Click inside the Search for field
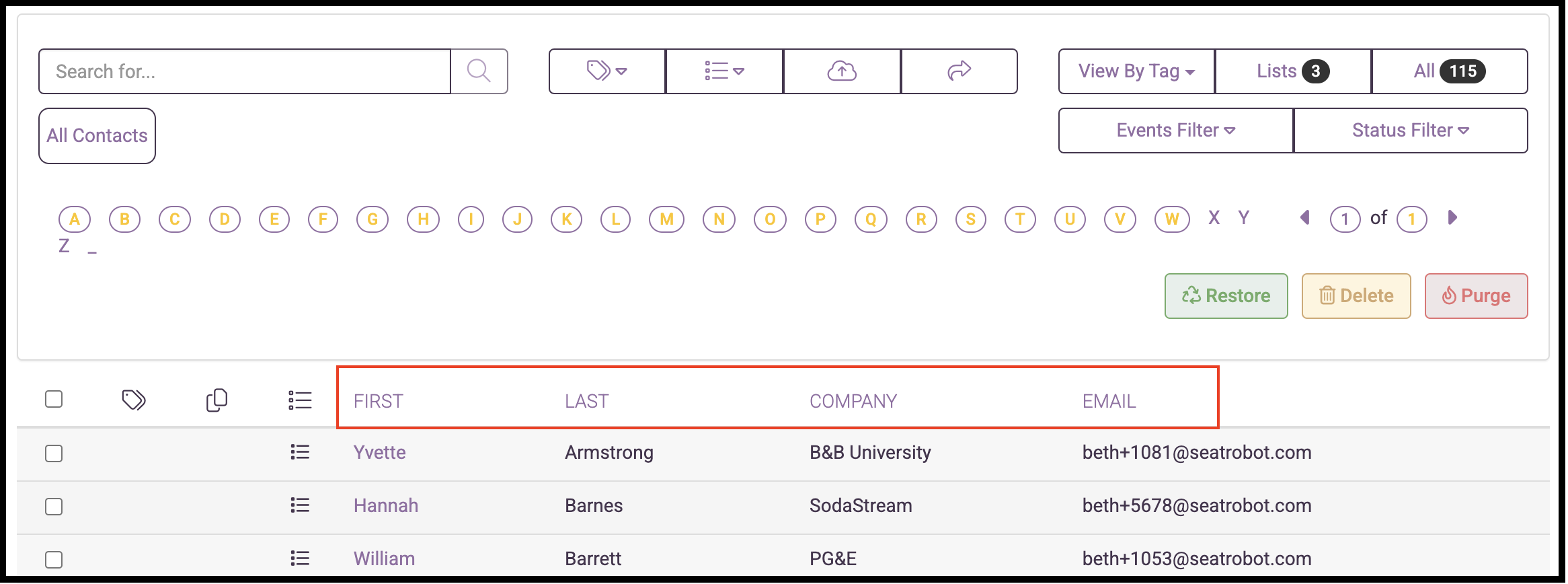 pyautogui.click(x=245, y=71)
